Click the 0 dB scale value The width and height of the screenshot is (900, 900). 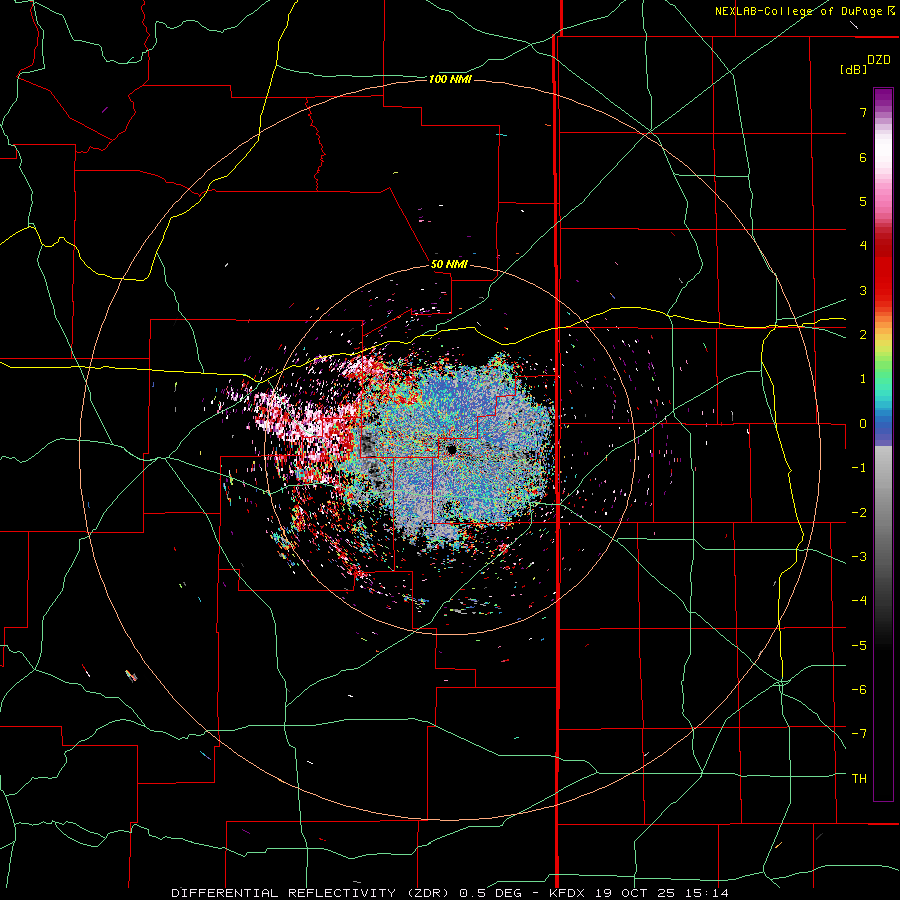(x=863, y=424)
